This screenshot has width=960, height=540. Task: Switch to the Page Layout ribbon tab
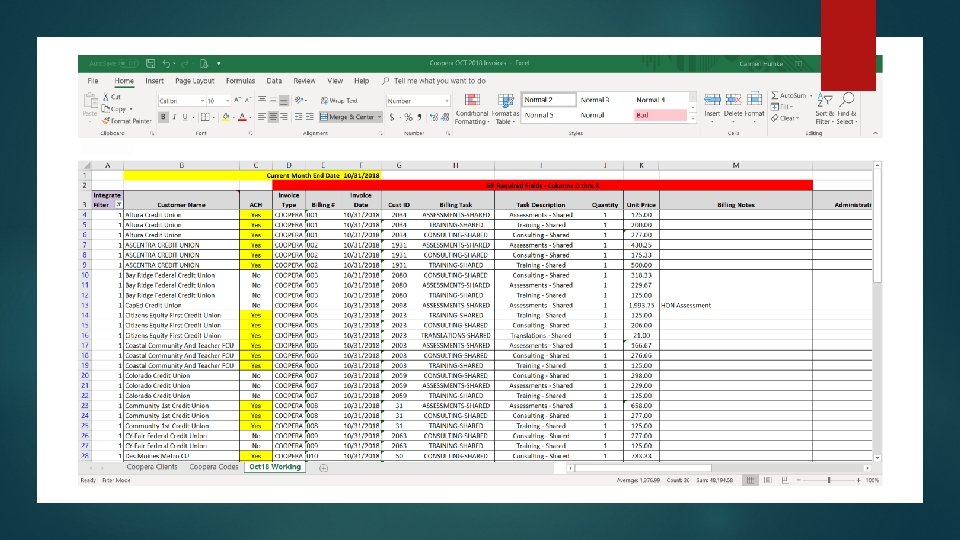tap(195, 81)
